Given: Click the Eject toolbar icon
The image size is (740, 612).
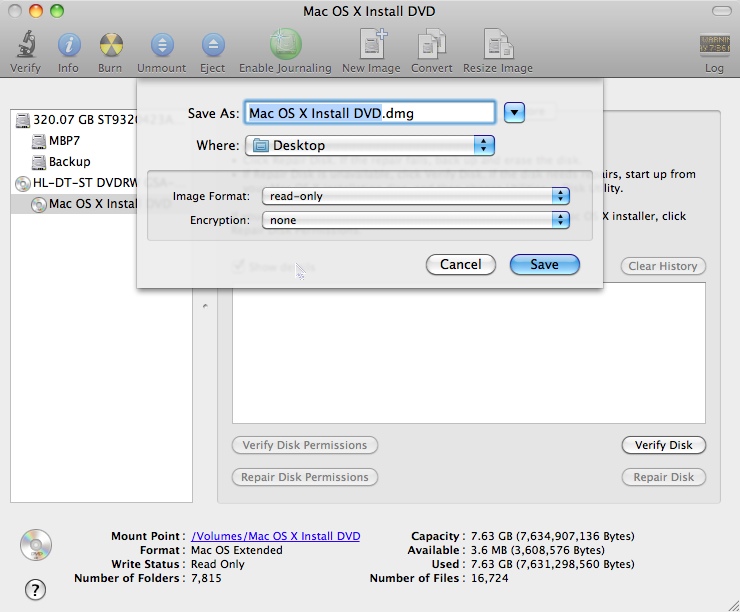Looking at the screenshot, I should [x=213, y=45].
